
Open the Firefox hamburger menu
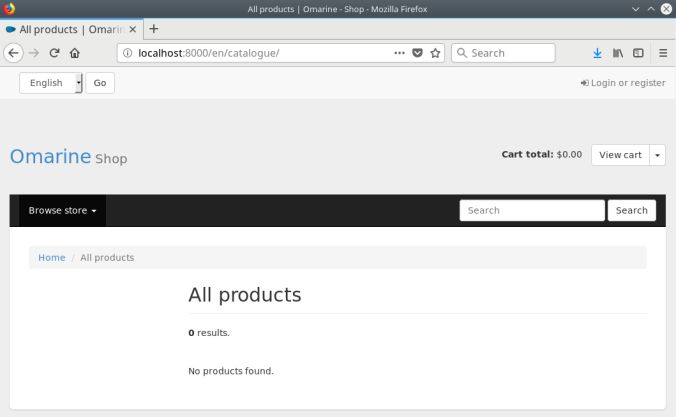coord(662,53)
